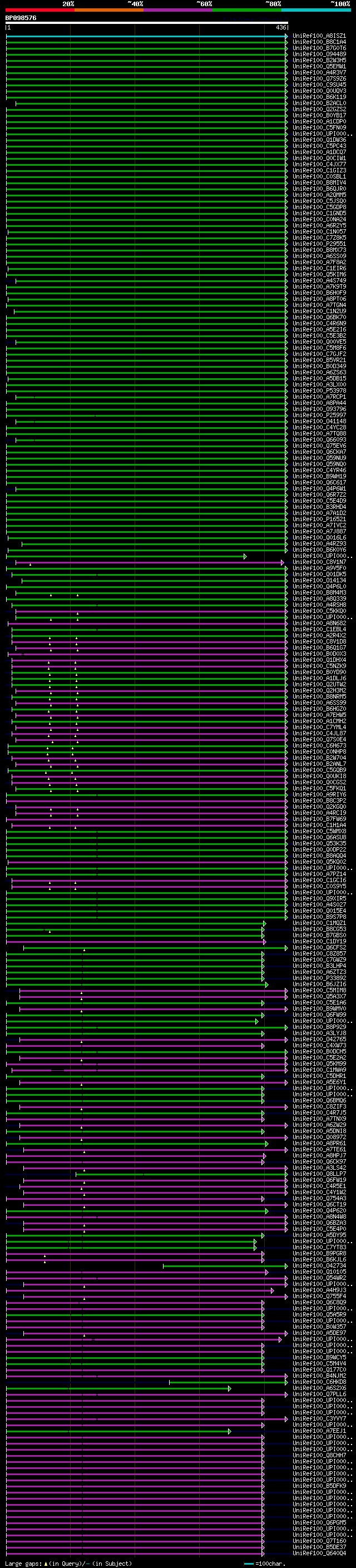Click hit label UniRef100_B8P929
356x1568 pixels.
(x=319, y=1027)
